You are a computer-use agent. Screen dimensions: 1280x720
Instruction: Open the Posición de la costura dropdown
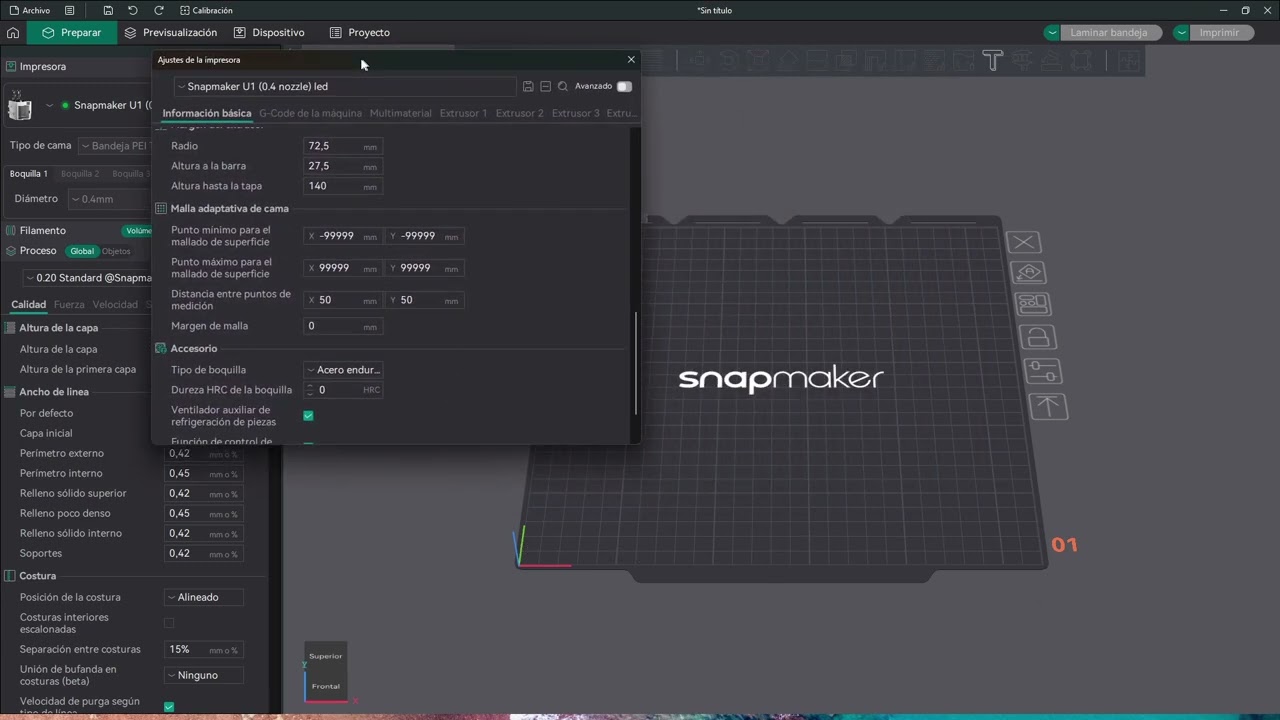coord(204,597)
